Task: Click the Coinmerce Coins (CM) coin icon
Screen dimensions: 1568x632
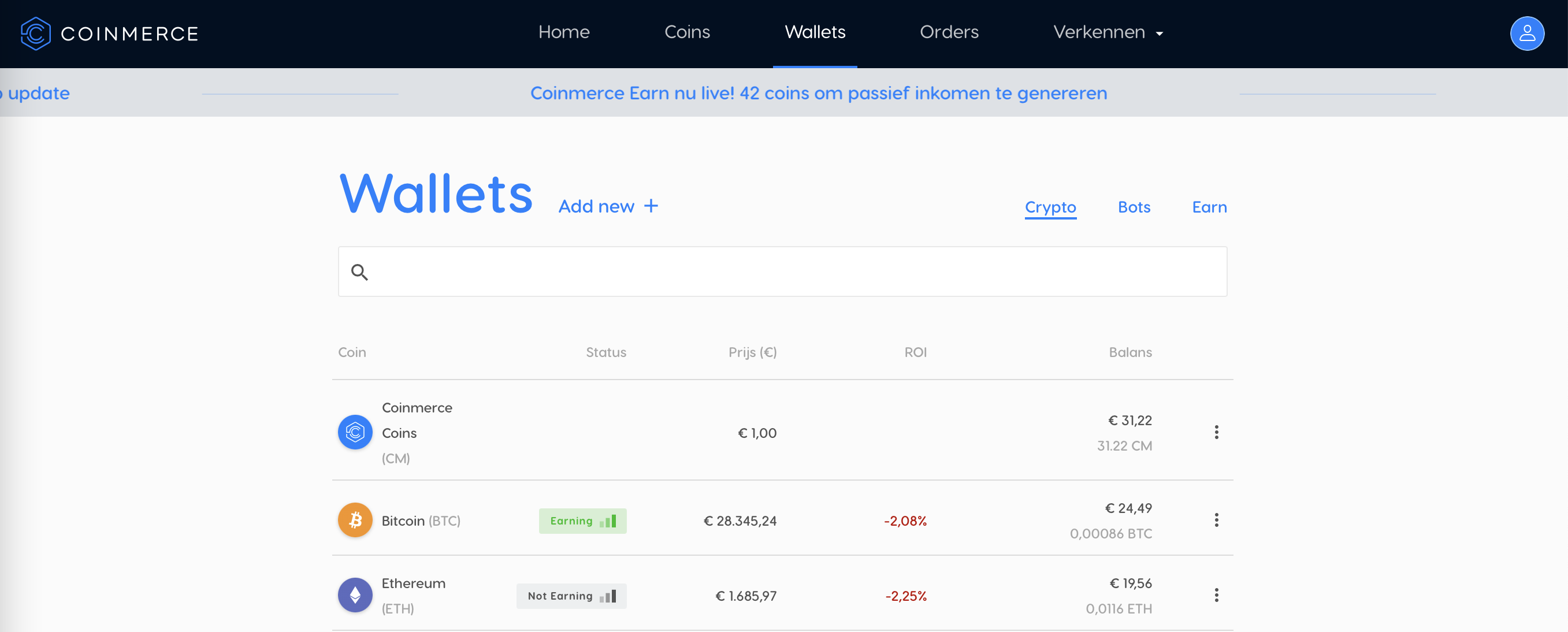Action: tap(355, 432)
